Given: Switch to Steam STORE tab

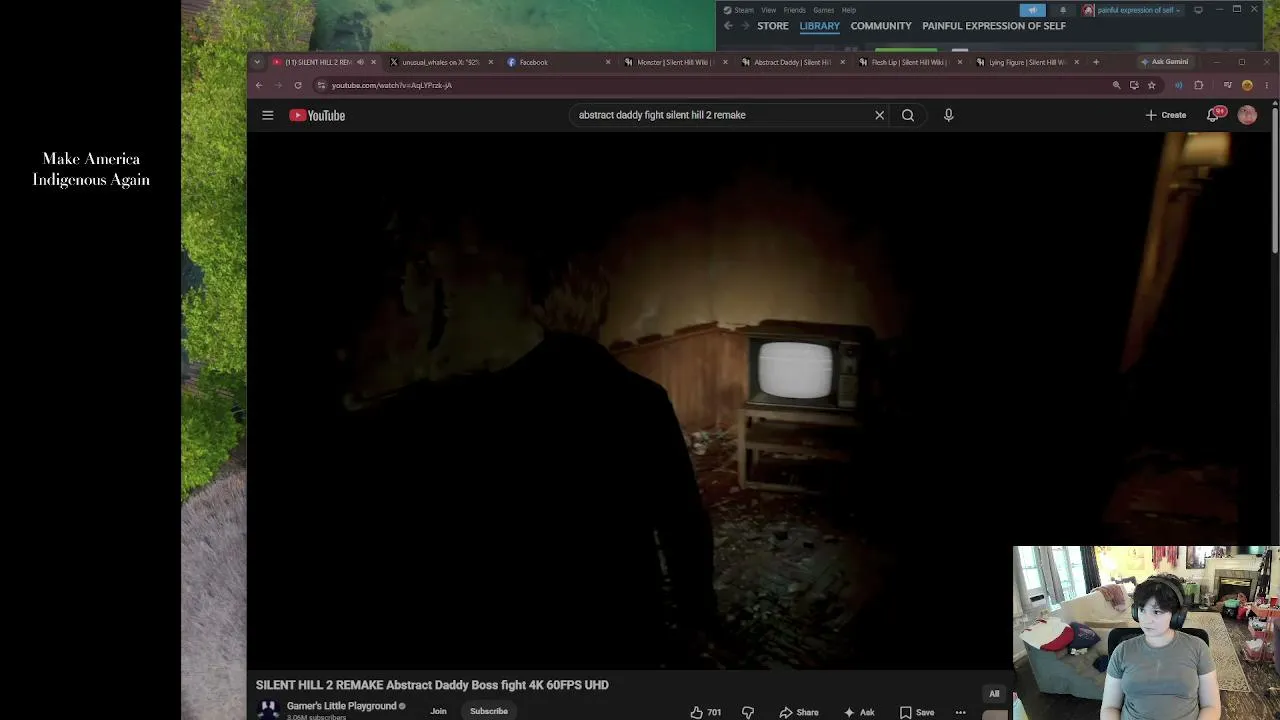Looking at the screenshot, I should [x=773, y=26].
